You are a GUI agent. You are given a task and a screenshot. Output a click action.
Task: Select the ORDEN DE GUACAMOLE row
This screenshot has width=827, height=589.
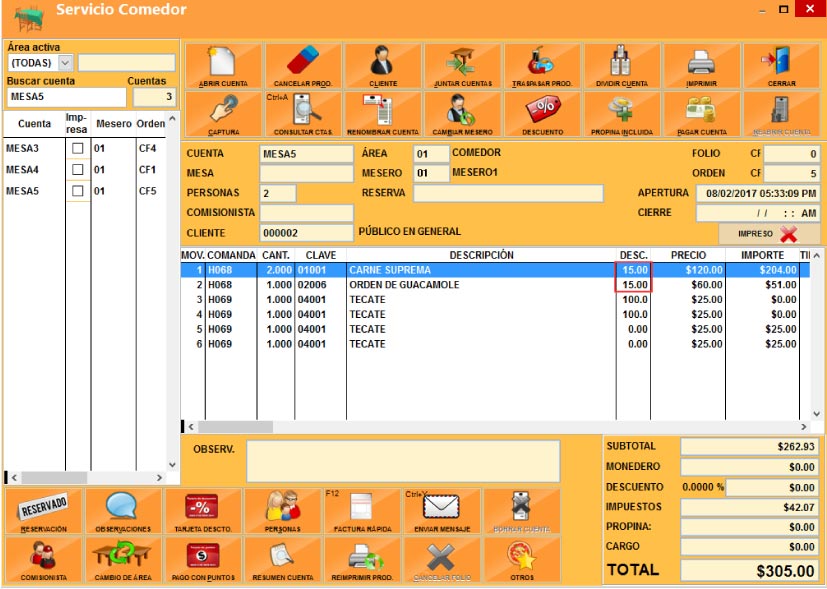coord(480,285)
